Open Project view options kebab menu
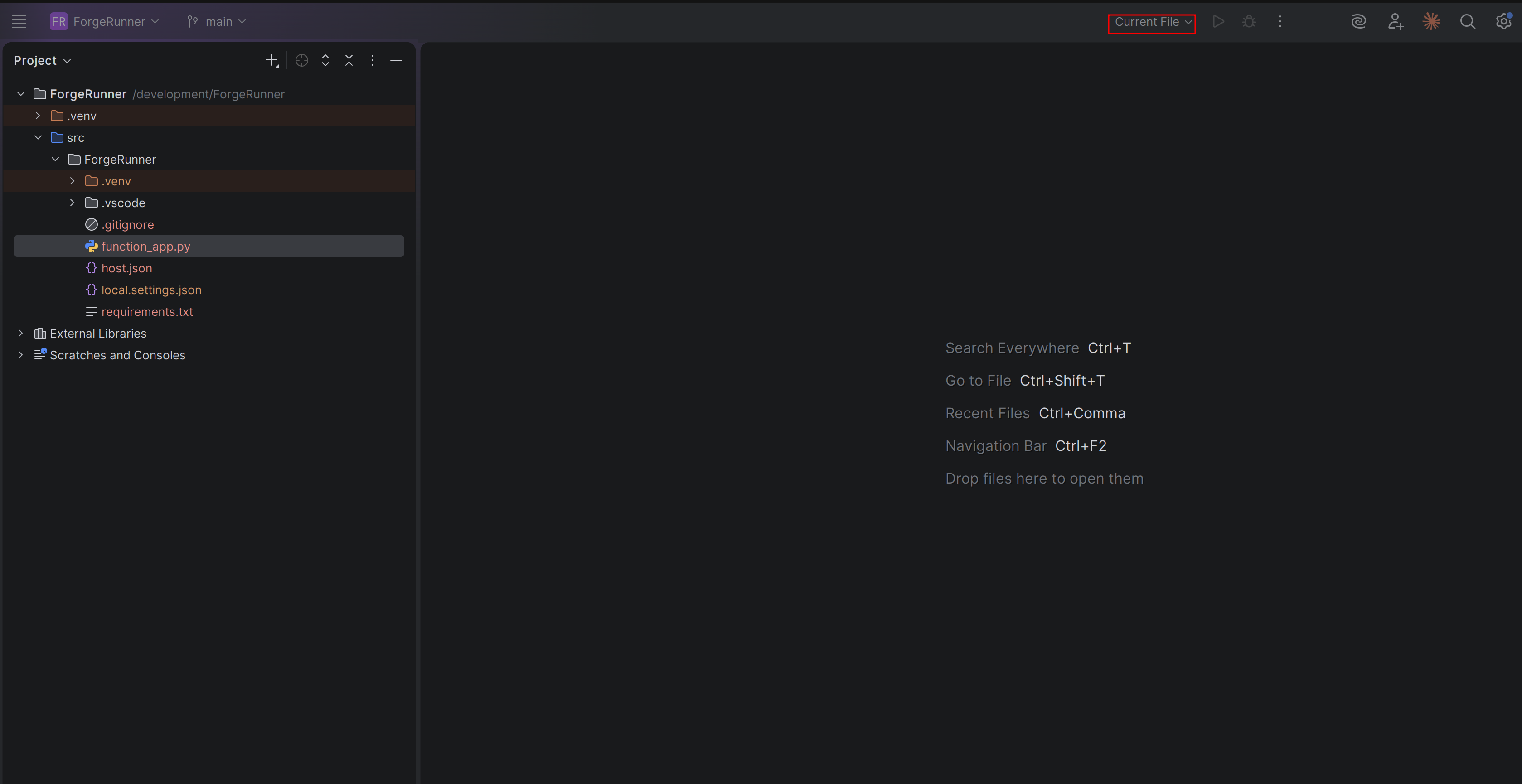 [x=372, y=60]
